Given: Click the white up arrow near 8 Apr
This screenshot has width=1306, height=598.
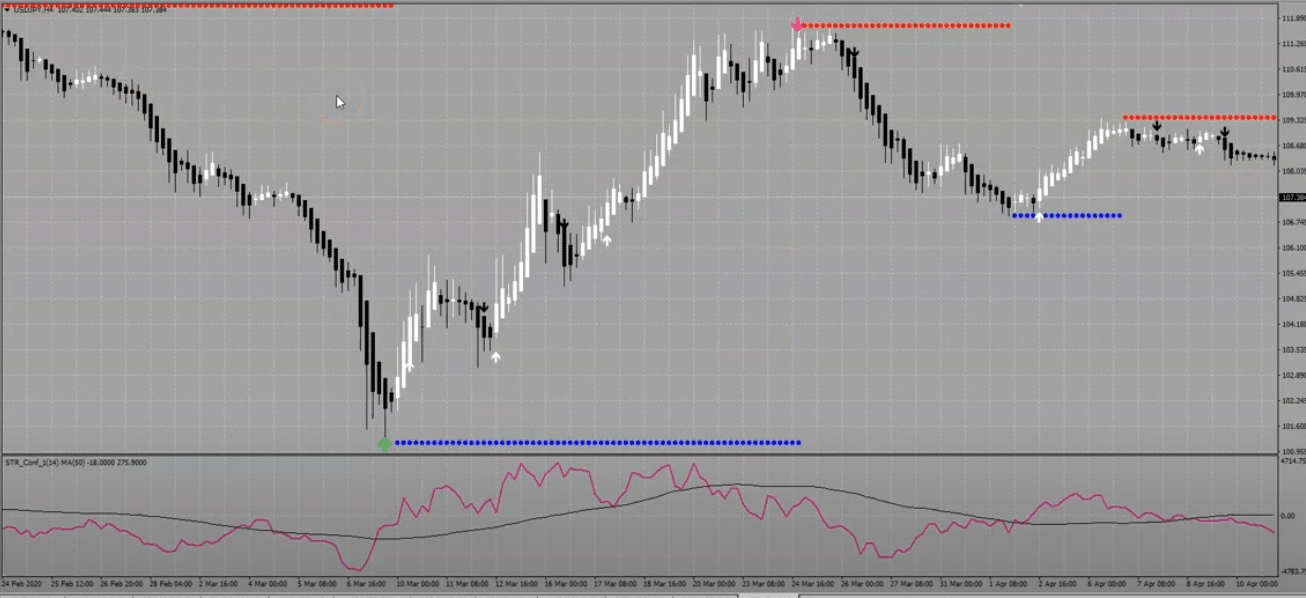Looking at the screenshot, I should pyautogui.click(x=1200, y=150).
